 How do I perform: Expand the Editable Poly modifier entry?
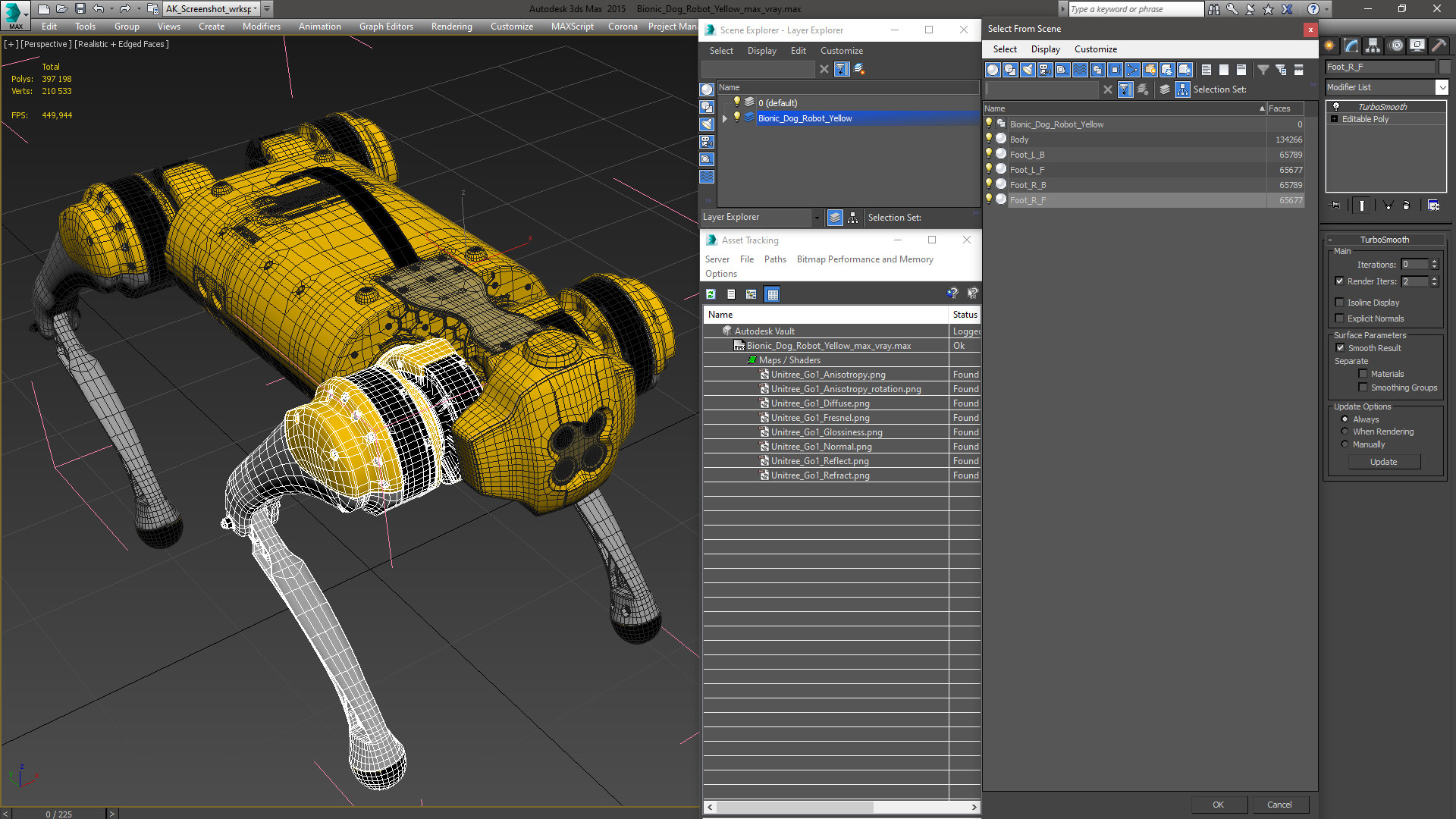(x=1335, y=119)
